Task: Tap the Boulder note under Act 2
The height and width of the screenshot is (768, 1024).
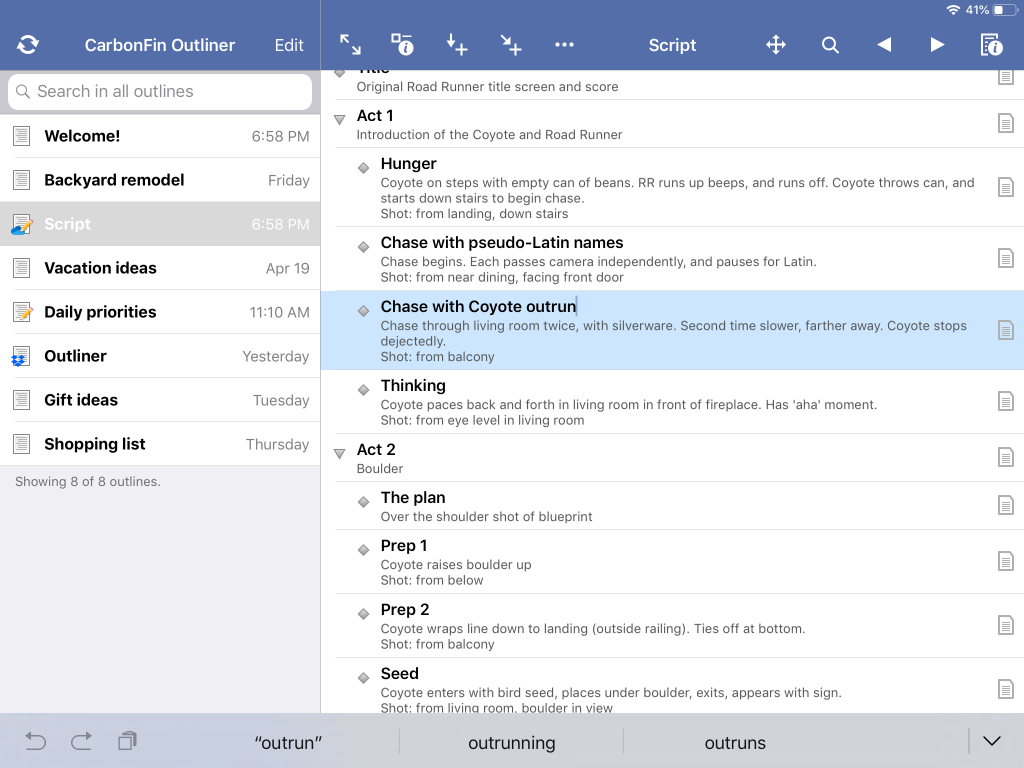Action: pyautogui.click(x=379, y=469)
